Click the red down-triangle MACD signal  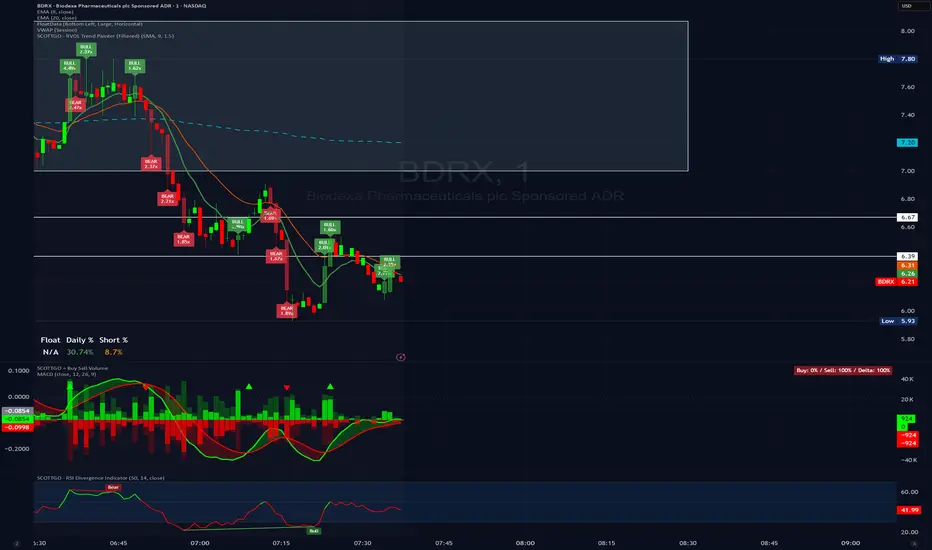(286, 388)
